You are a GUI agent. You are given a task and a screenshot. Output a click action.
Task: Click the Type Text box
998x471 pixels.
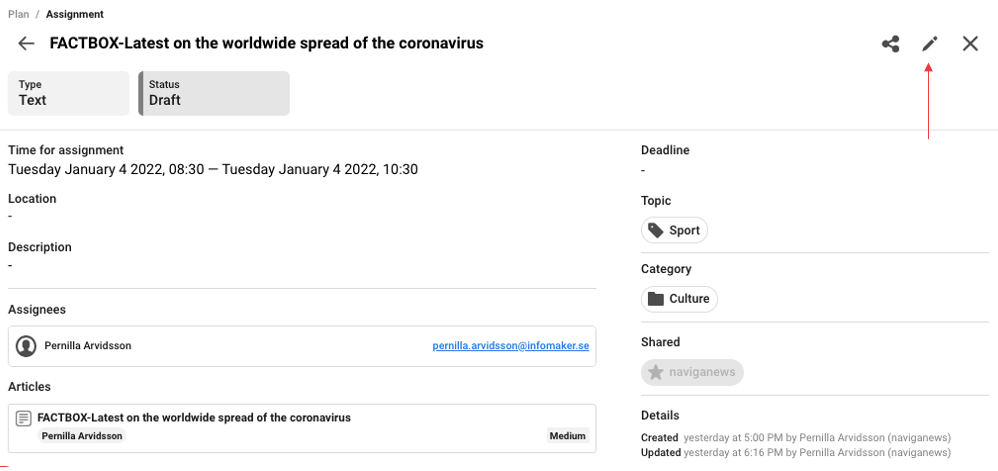[x=69, y=93]
